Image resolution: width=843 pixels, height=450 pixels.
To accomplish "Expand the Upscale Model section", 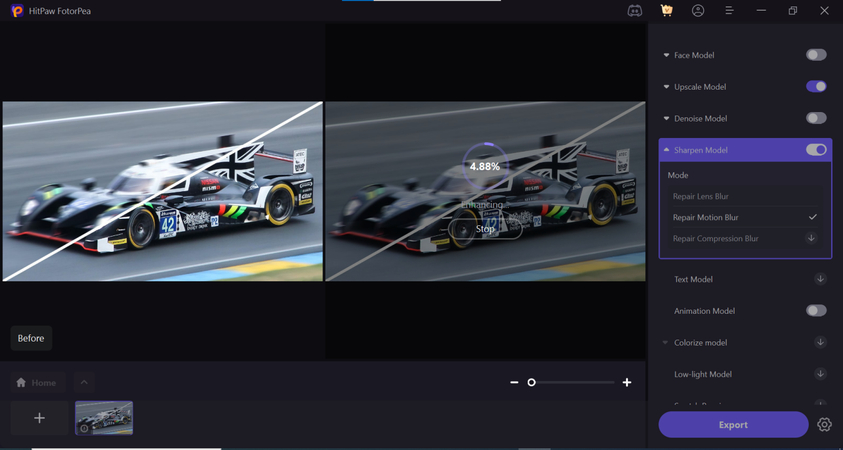I will coord(667,87).
